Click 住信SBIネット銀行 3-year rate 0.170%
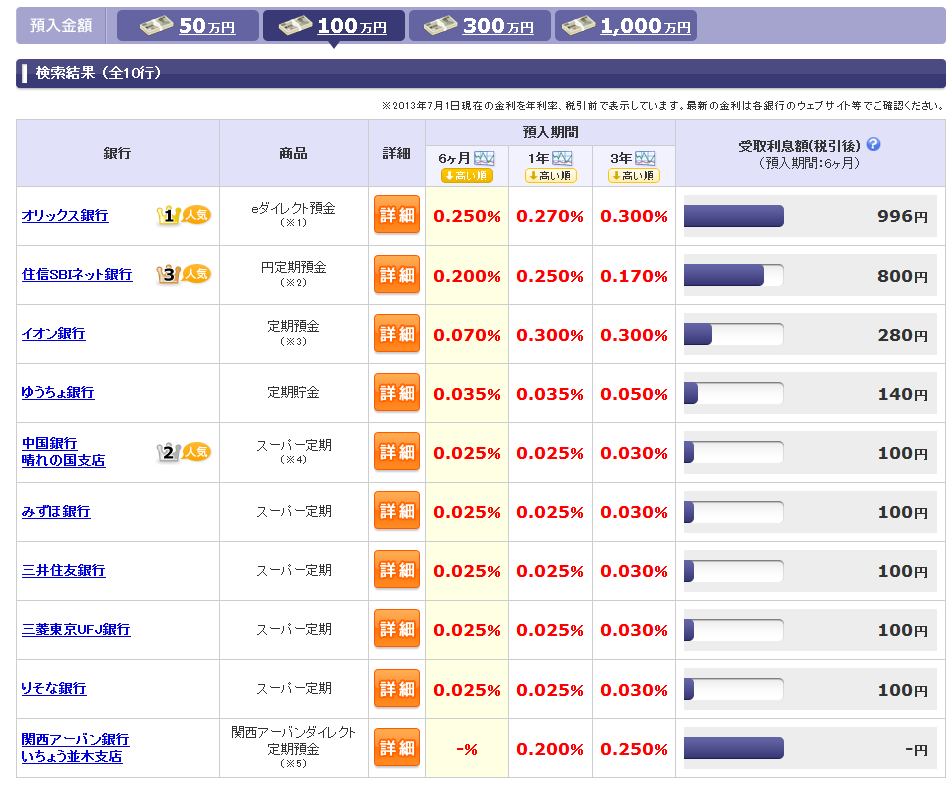The width and height of the screenshot is (948, 792). pos(634,276)
